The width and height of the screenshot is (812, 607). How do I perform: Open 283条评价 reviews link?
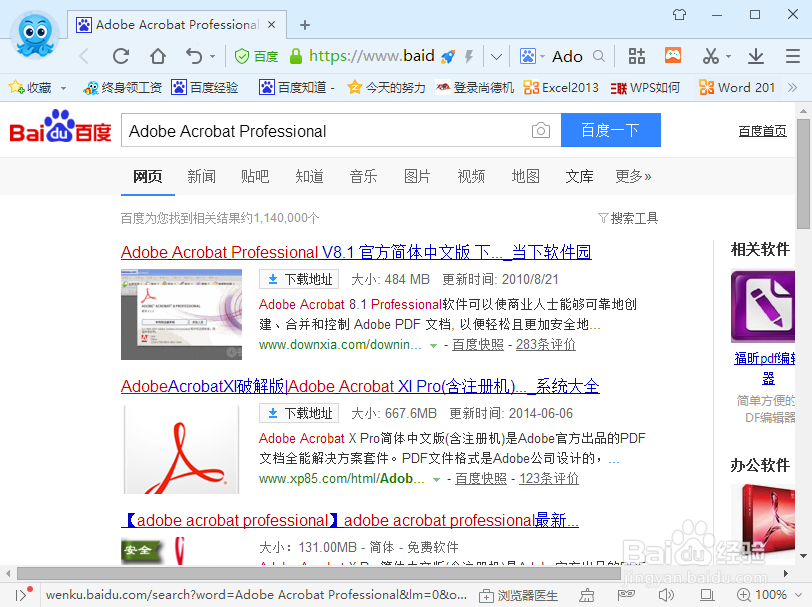click(x=546, y=344)
